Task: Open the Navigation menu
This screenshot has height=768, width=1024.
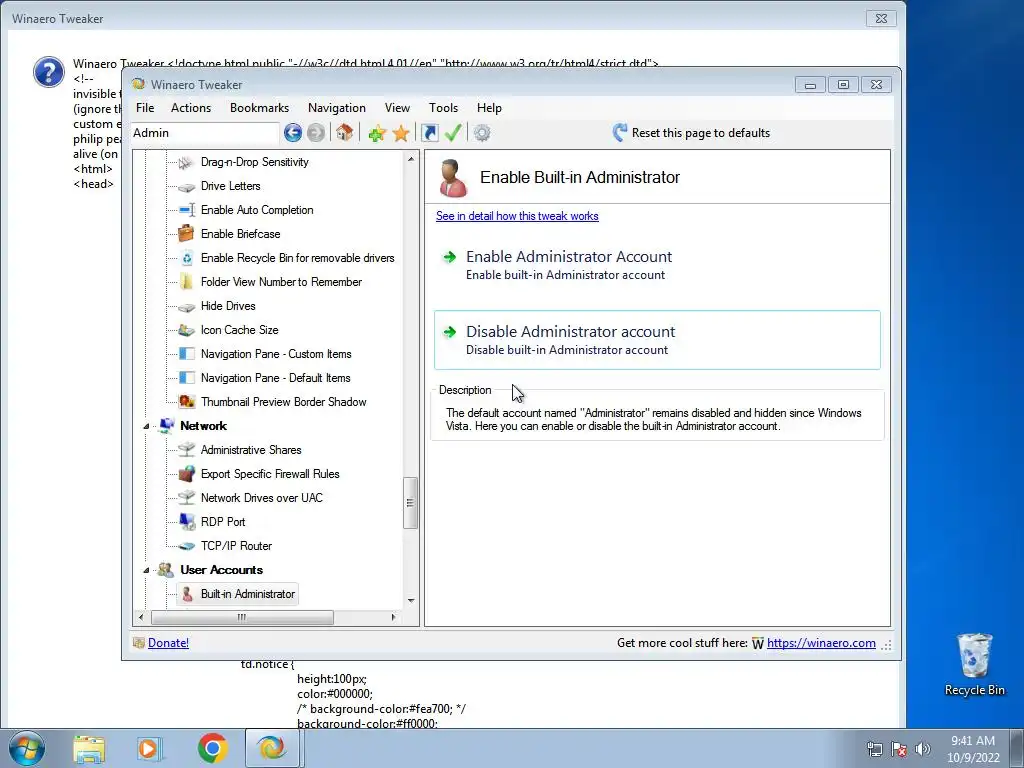Action: click(336, 108)
